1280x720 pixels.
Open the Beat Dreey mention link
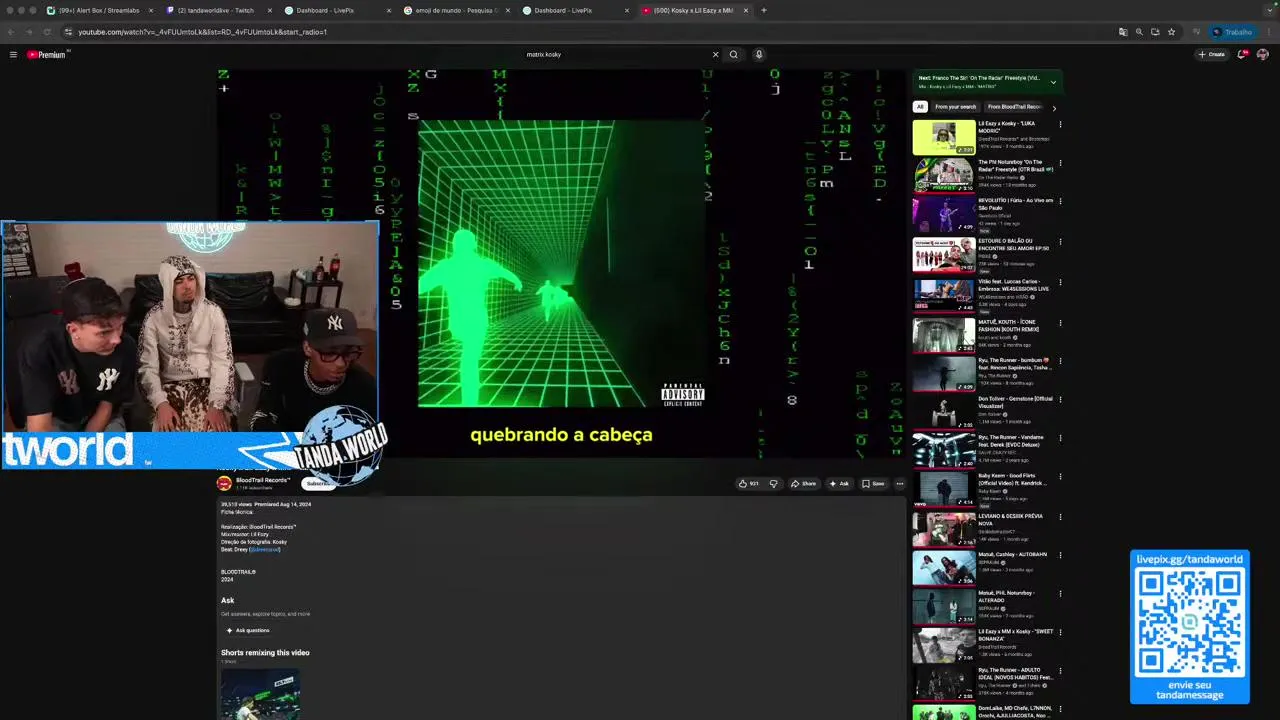(x=265, y=549)
